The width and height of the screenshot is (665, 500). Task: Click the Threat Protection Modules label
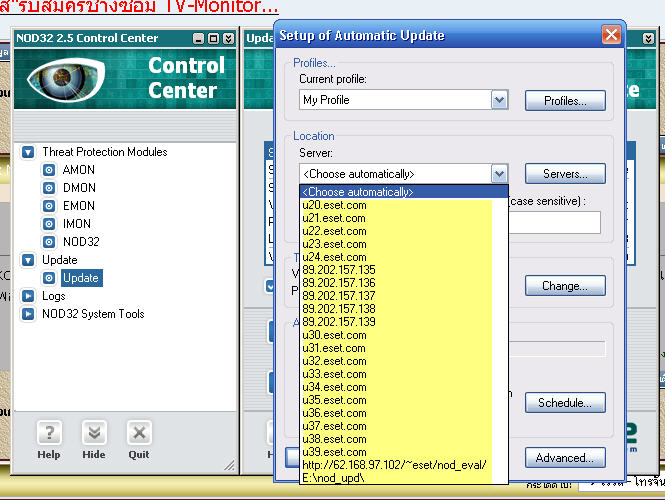click(x=105, y=152)
